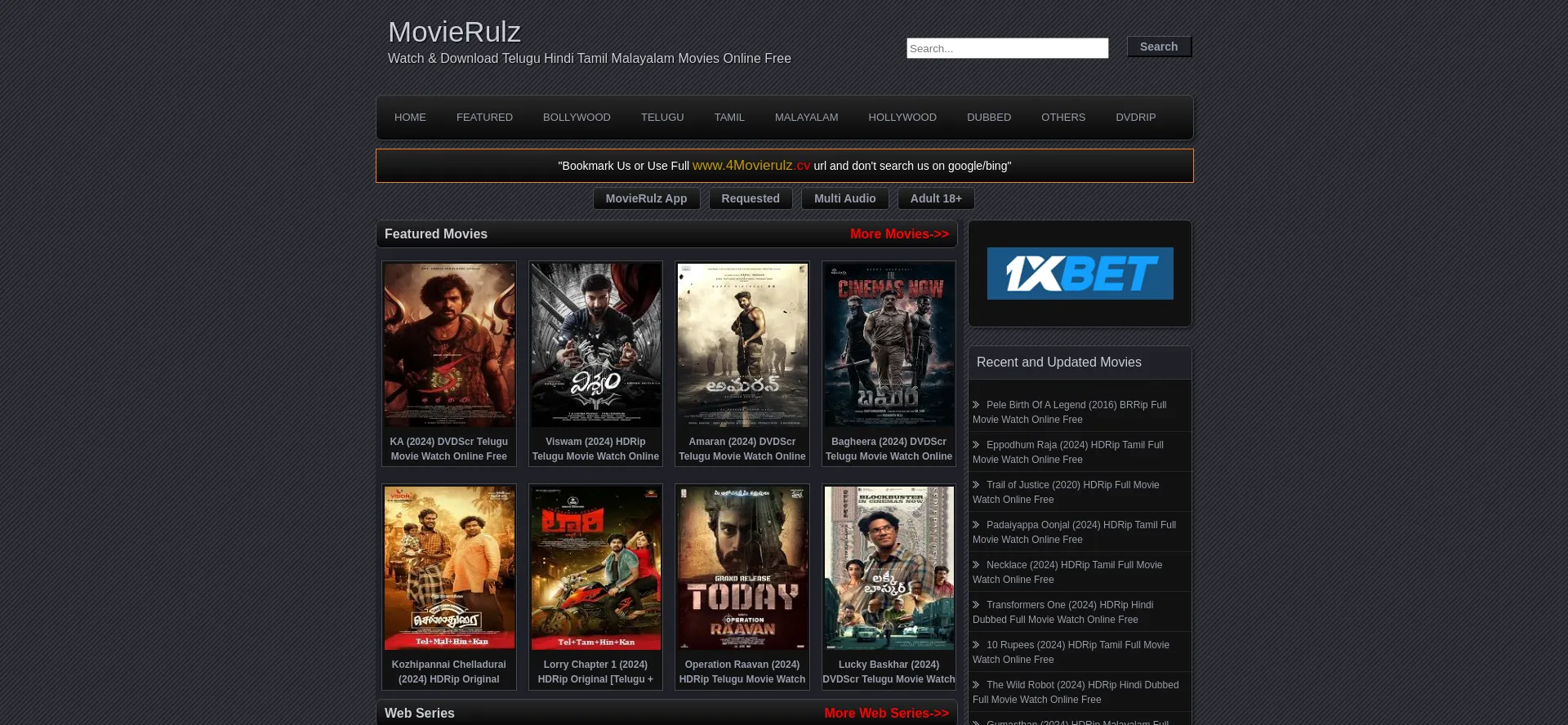The width and height of the screenshot is (1568, 725).
Task: Open the HOLLYWOOD menu item
Action: pyautogui.click(x=902, y=118)
